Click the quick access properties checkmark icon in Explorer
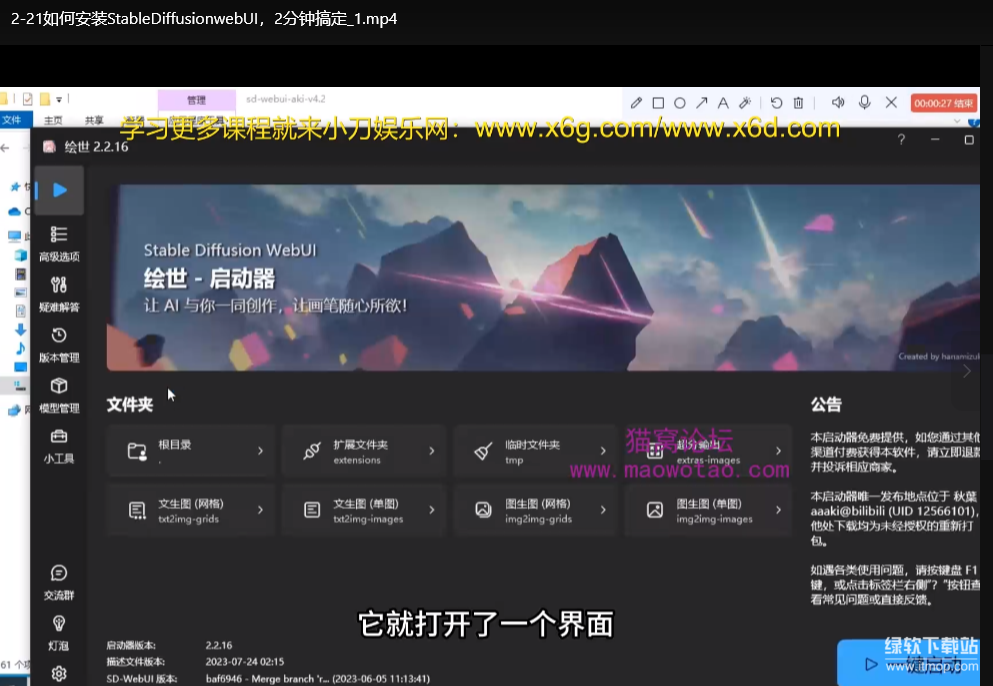 tap(27, 99)
